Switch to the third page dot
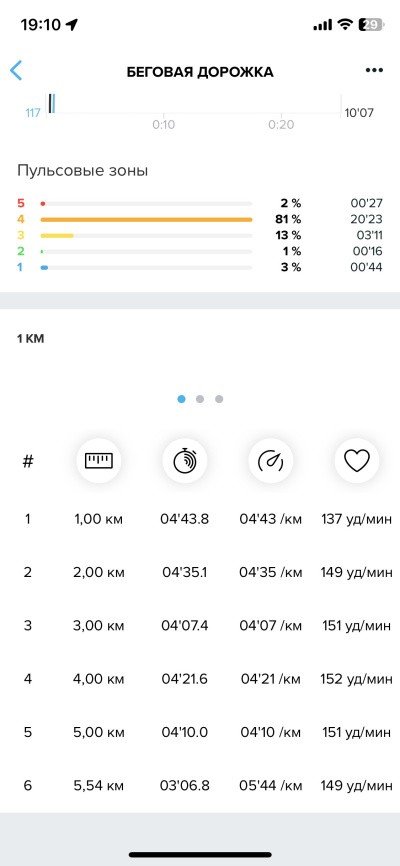The width and height of the screenshot is (400, 866). 219,399
